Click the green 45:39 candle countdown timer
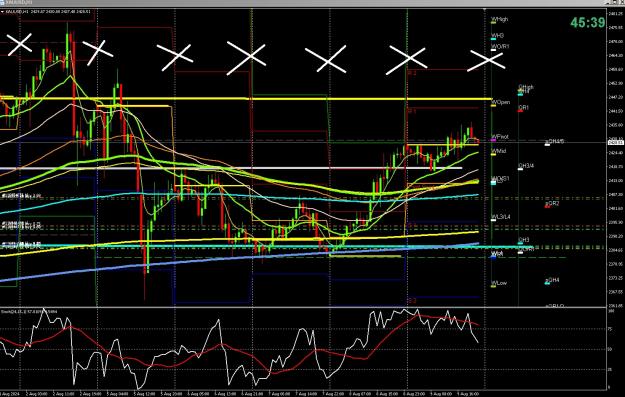This screenshot has width=625, height=397. coord(588,22)
